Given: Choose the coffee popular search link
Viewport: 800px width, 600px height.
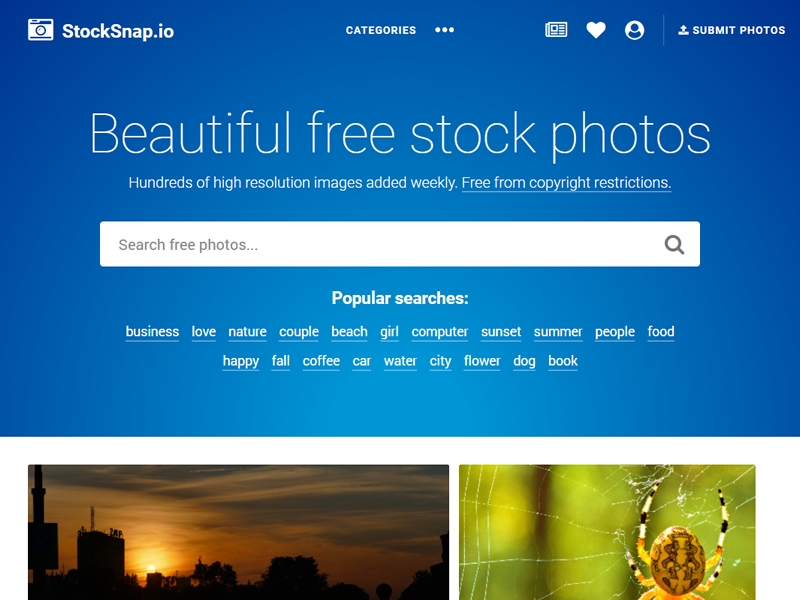Looking at the screenshot, I should (321, 361).
